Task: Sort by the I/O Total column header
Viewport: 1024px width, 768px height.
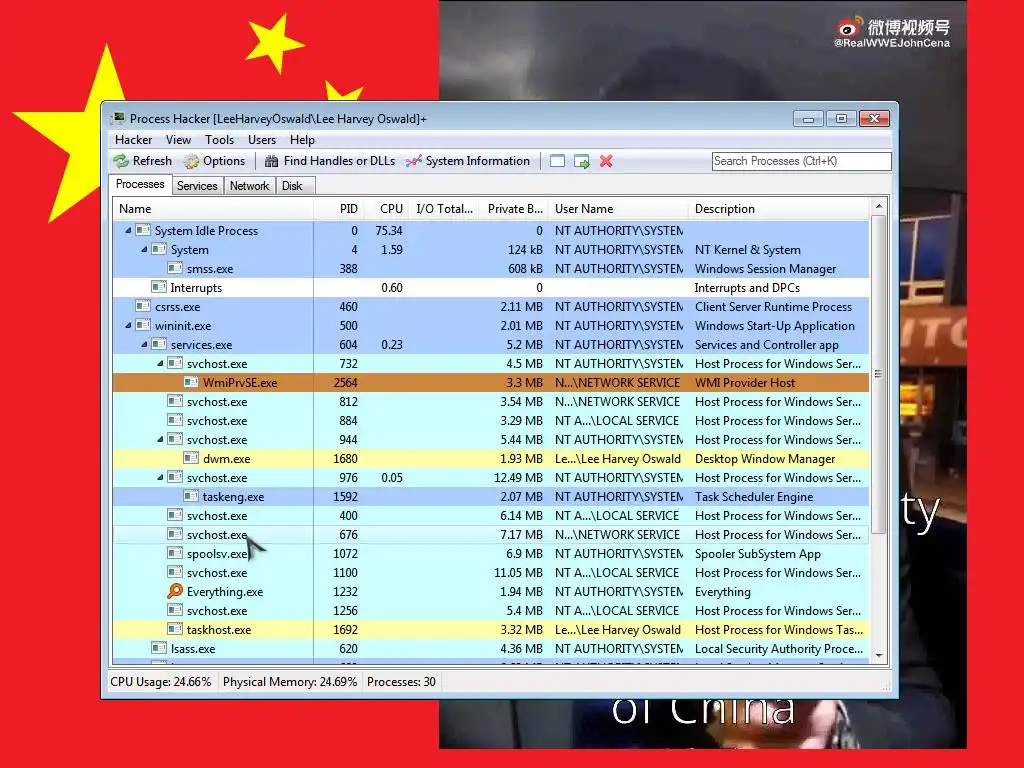Action: click(x=444, y=209)
